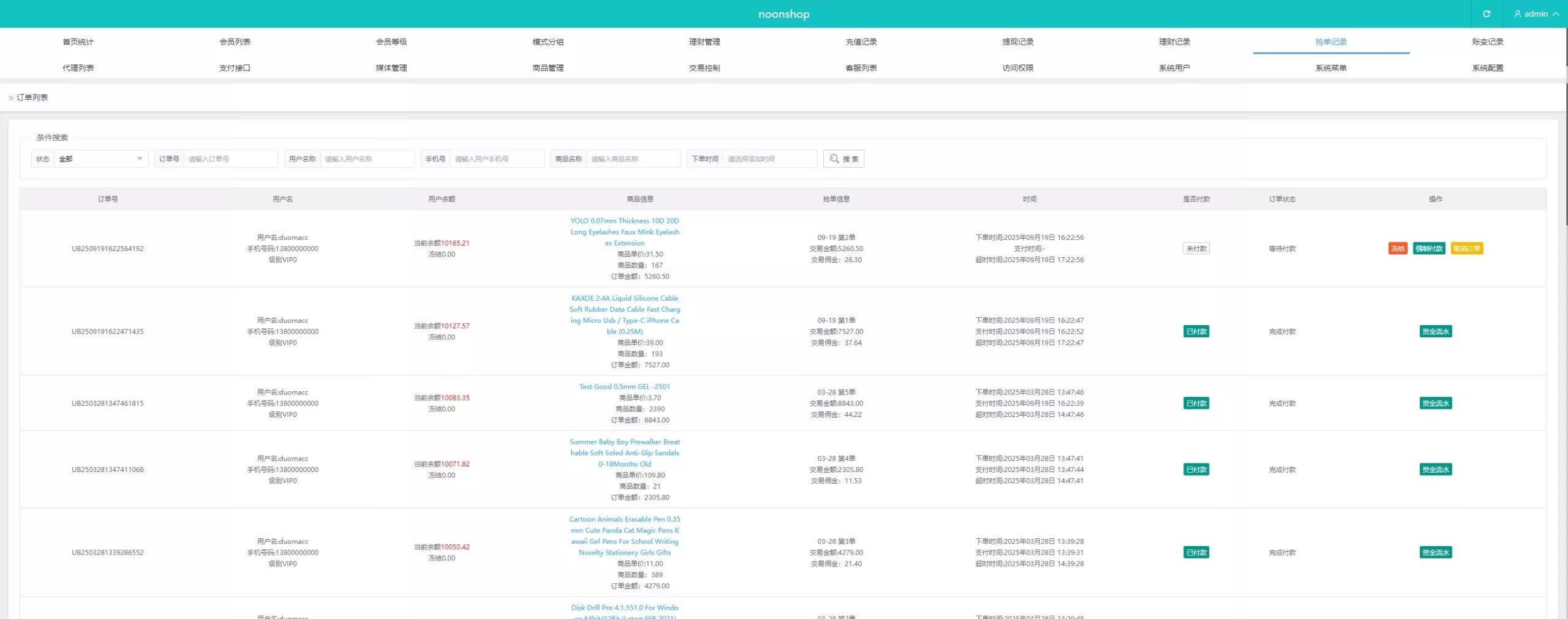Click the 搜索 button

(x=843, y=159)
